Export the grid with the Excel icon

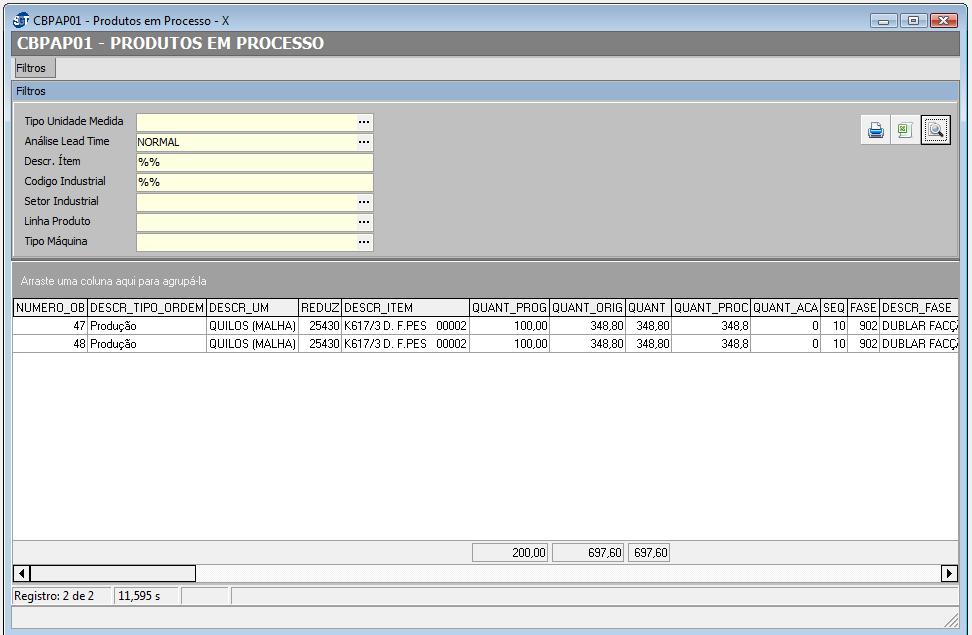pos(905,131)
